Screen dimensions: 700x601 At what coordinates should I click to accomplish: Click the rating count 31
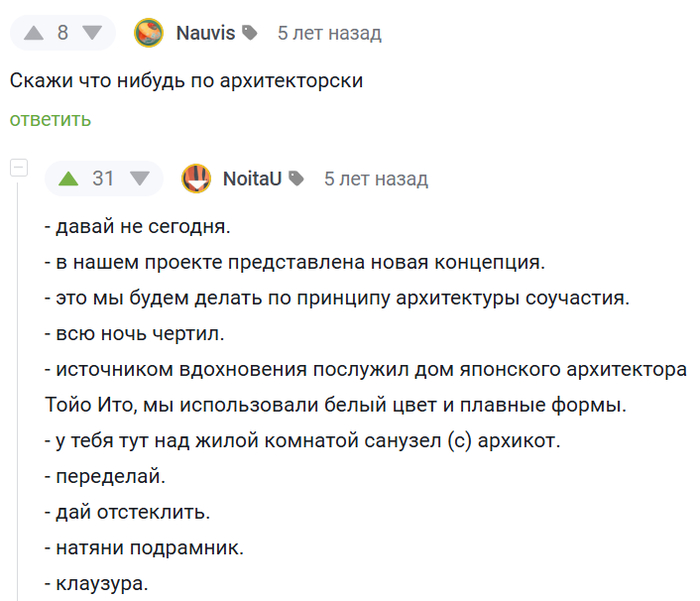[x=104, y=179]
